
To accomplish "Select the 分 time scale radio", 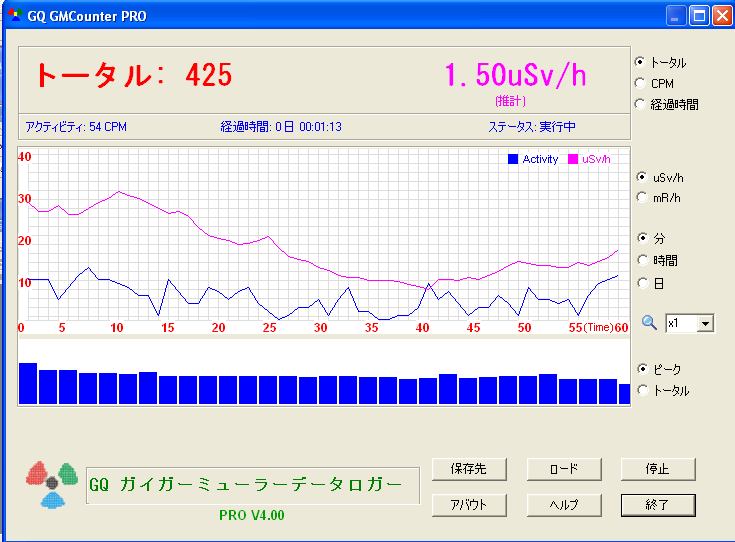I will click(643, 238).
